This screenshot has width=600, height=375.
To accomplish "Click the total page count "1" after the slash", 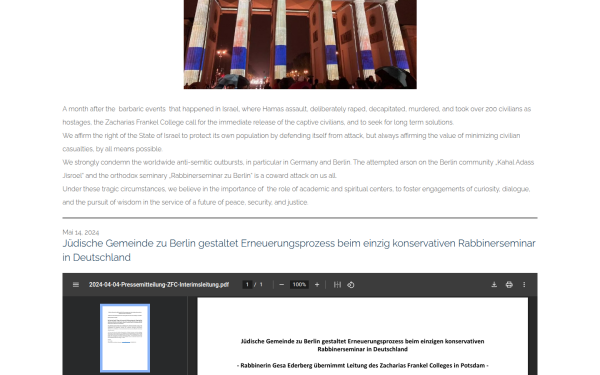I will (261, 285).
